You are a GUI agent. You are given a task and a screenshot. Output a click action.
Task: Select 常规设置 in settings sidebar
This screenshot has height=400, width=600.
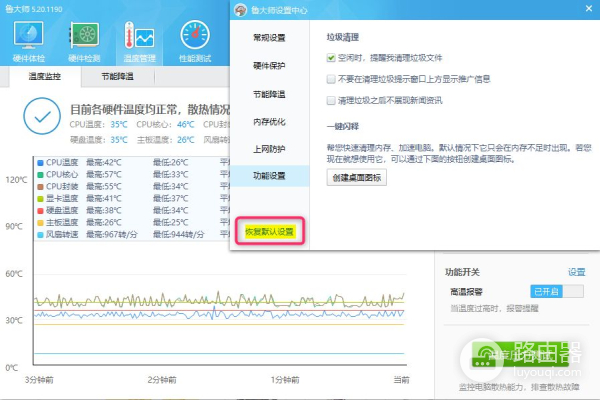(269, 38)
